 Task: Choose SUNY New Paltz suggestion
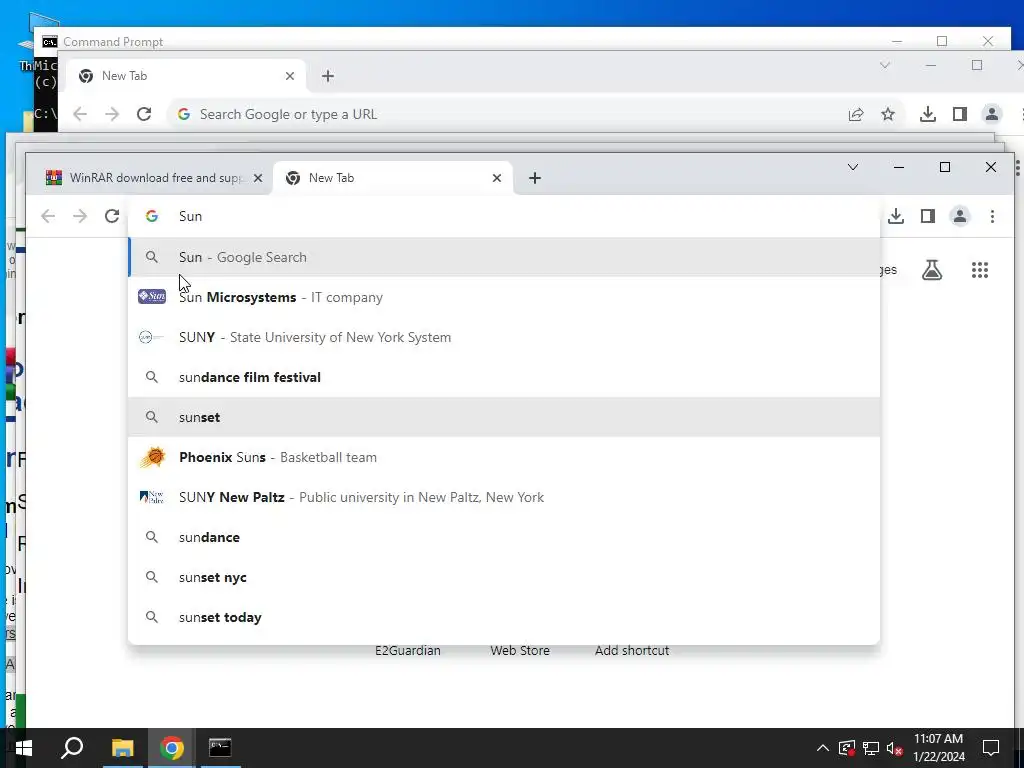point(504,497)
